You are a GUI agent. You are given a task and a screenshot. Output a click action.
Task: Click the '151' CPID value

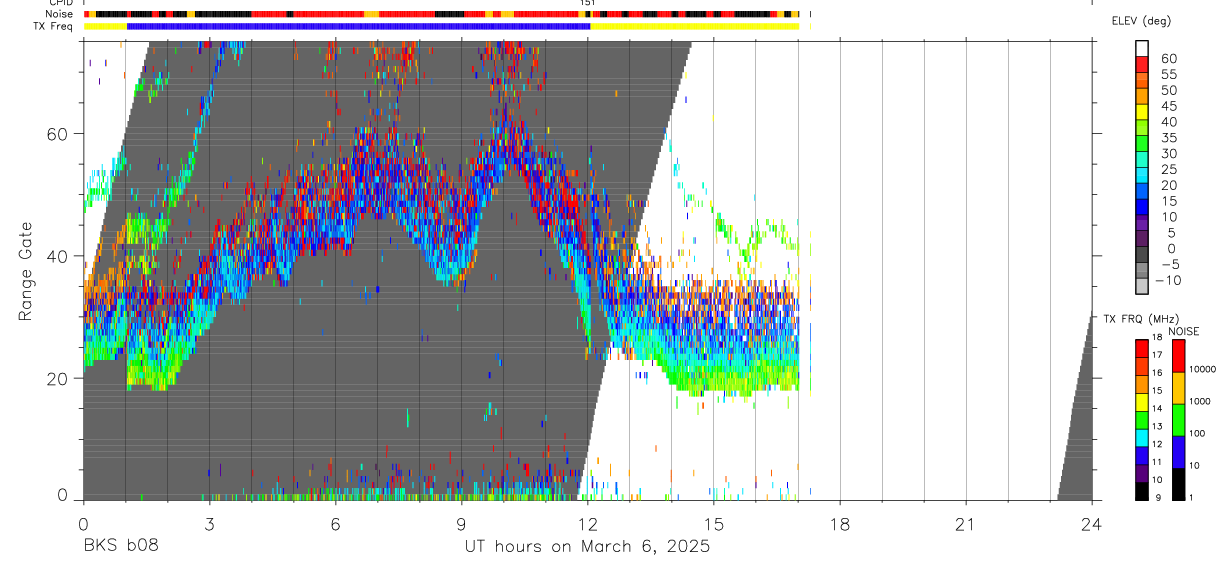tap(588, 3)
